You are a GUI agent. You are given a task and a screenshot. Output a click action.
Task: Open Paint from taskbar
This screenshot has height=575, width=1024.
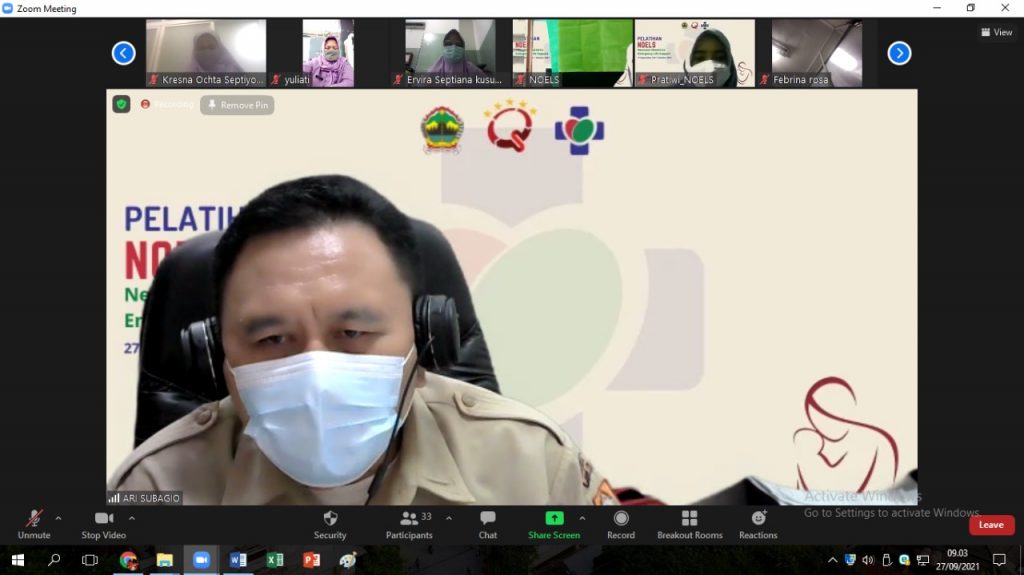click(348, 560)
